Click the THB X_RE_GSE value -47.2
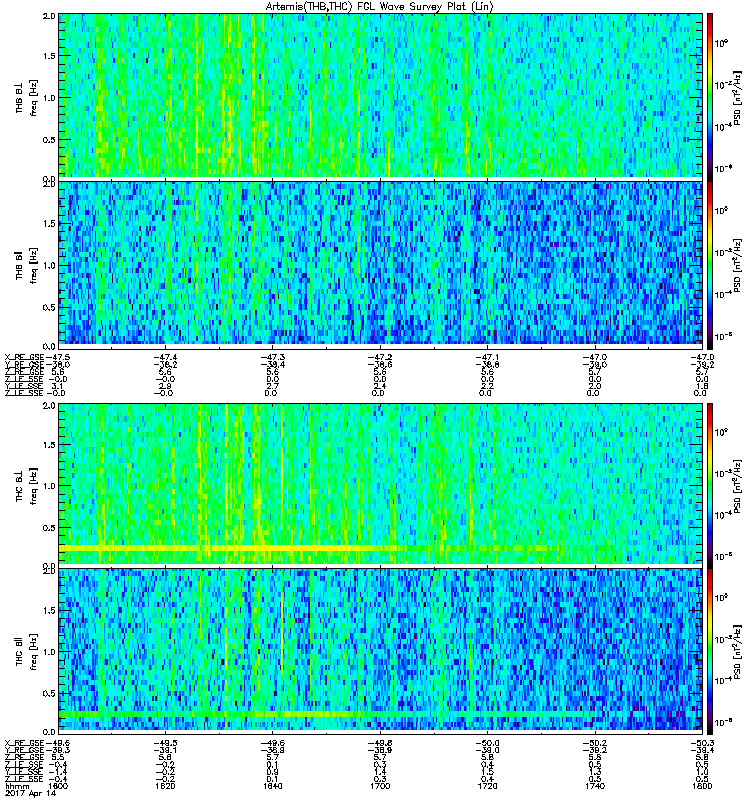The height and width of the screenshot is (800, 750). tap(380, 358)
